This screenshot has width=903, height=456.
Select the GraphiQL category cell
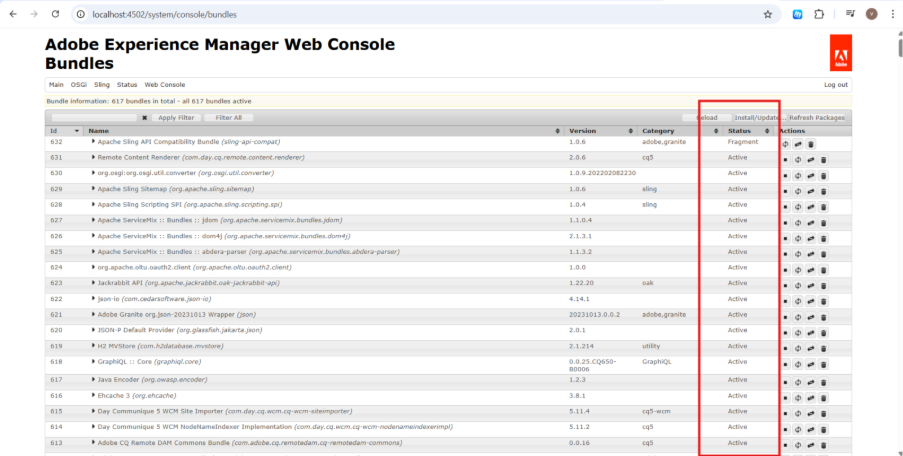click(x=657, y=362)
